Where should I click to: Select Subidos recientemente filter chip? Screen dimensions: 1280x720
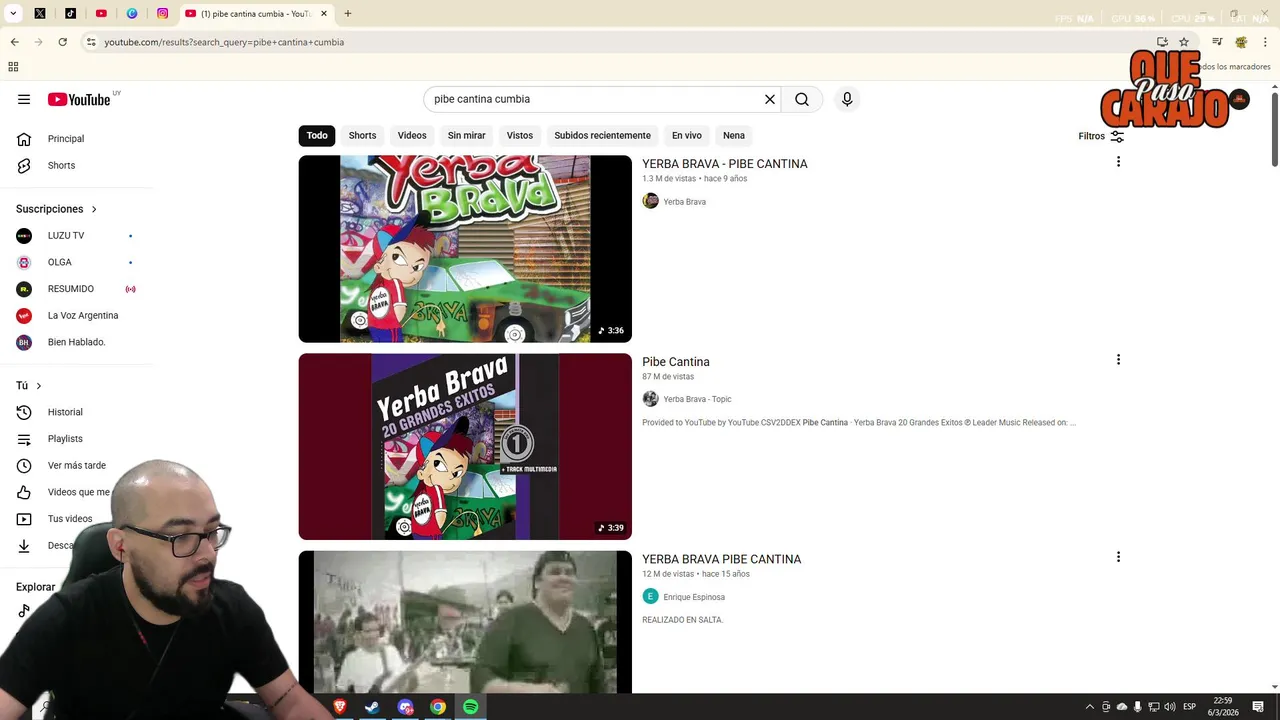click(x=602, y=135)
